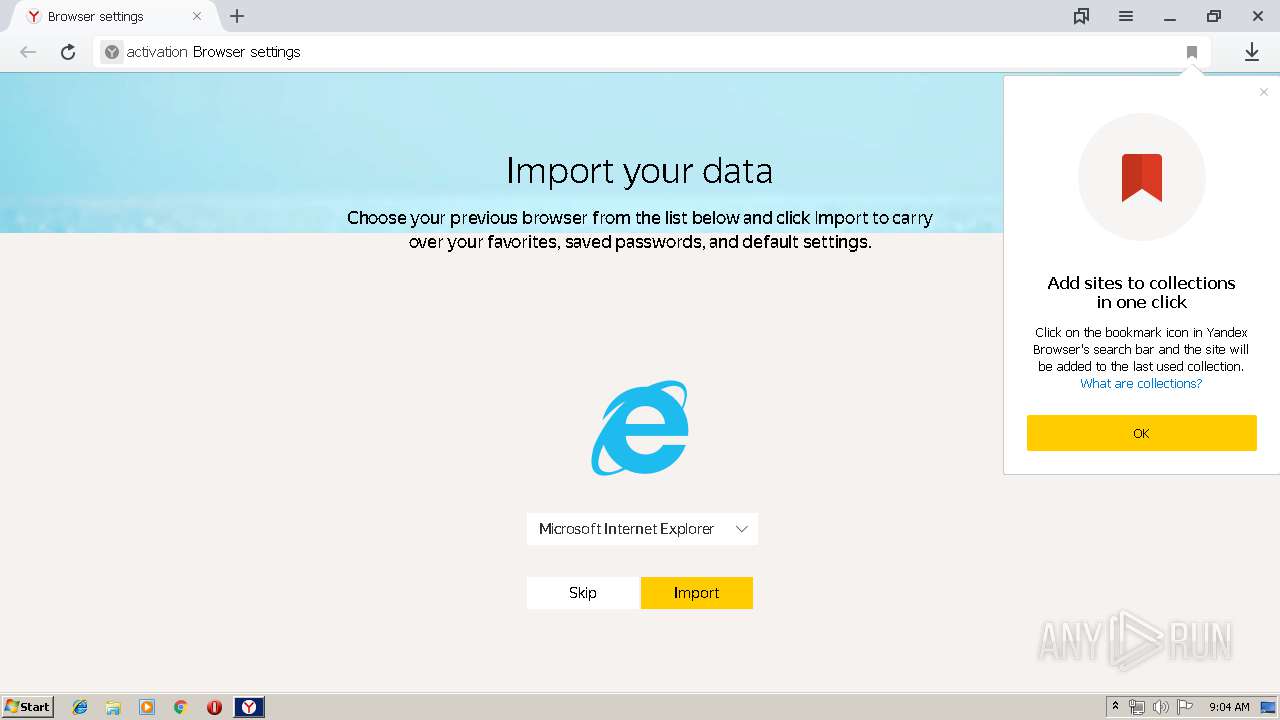Open the collections icon in the title bar
Image resolution: width=1280 pixels, height=720 pixels.
point(1081,16)
